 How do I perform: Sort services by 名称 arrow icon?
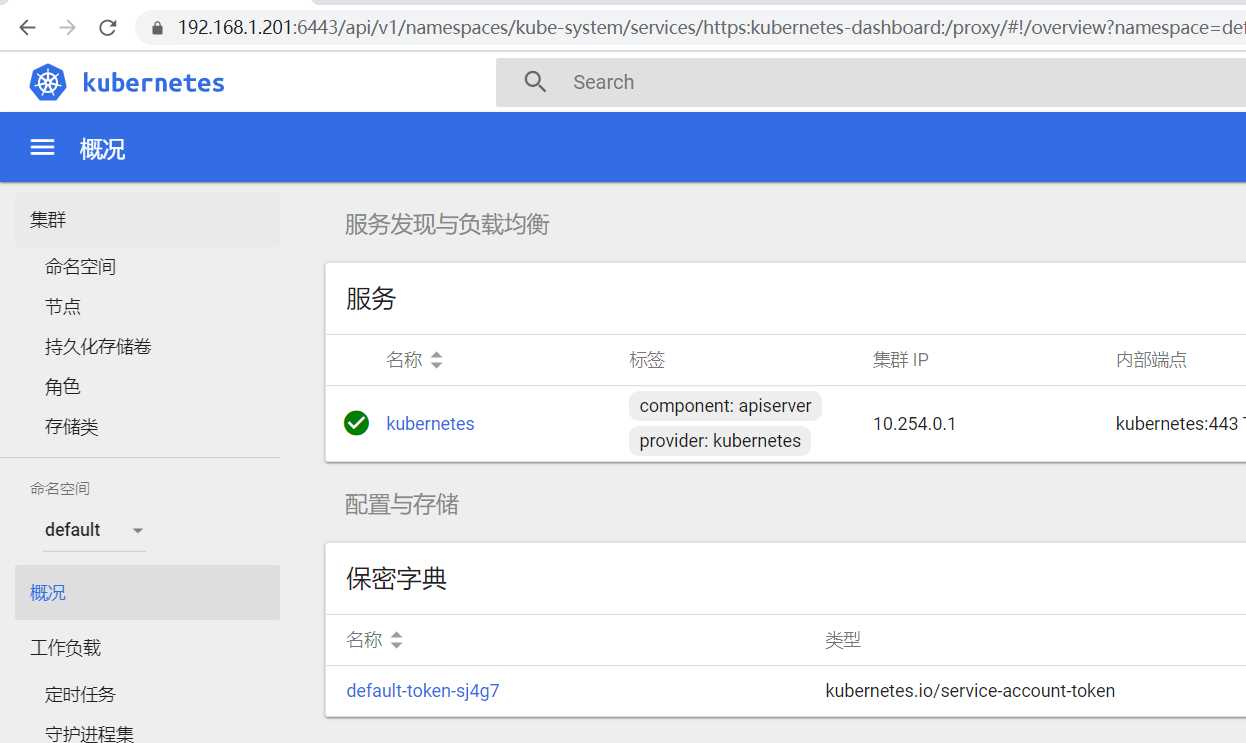tap(436, 360)
